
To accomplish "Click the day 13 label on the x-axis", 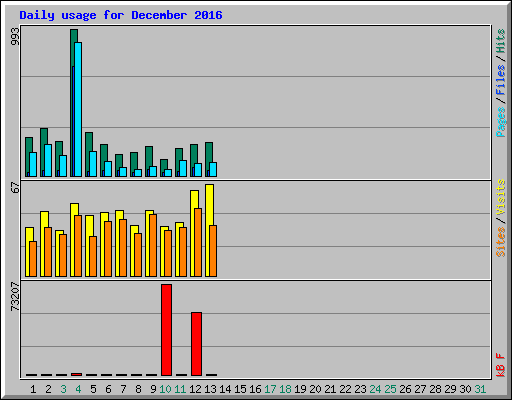I will (x=210, y=389).
